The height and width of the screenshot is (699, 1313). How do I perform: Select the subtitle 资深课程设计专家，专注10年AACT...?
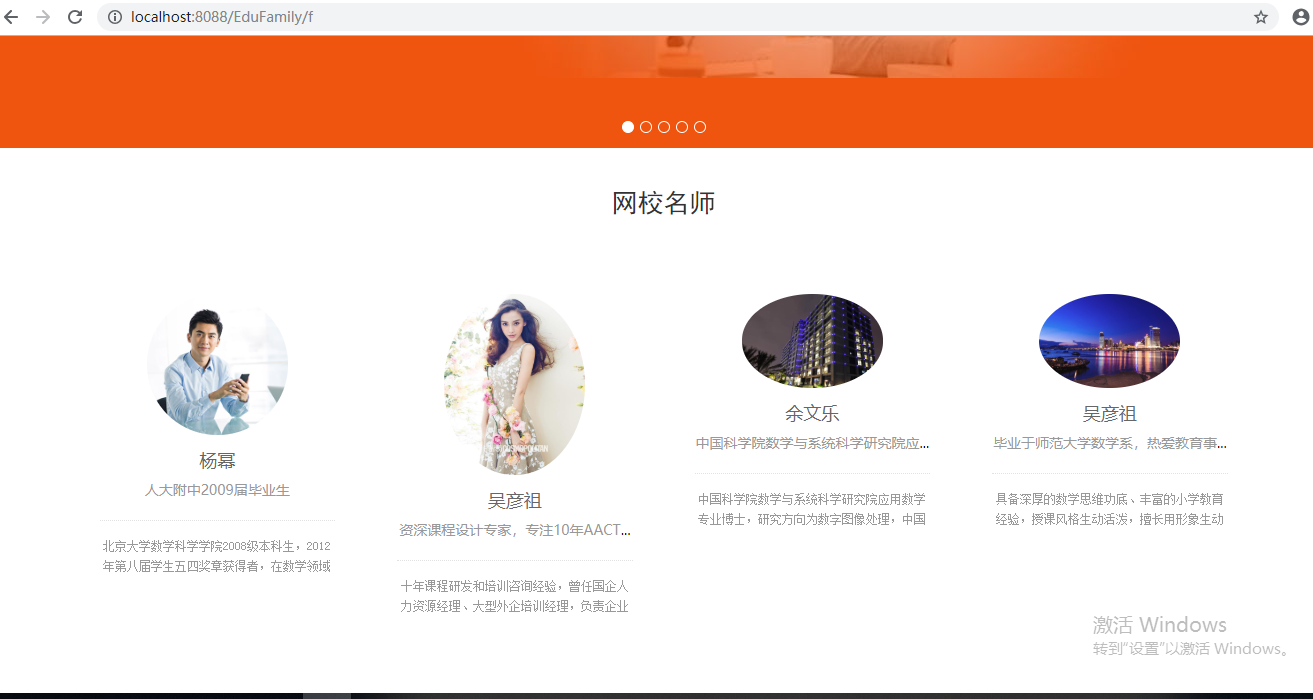(515, 530)
